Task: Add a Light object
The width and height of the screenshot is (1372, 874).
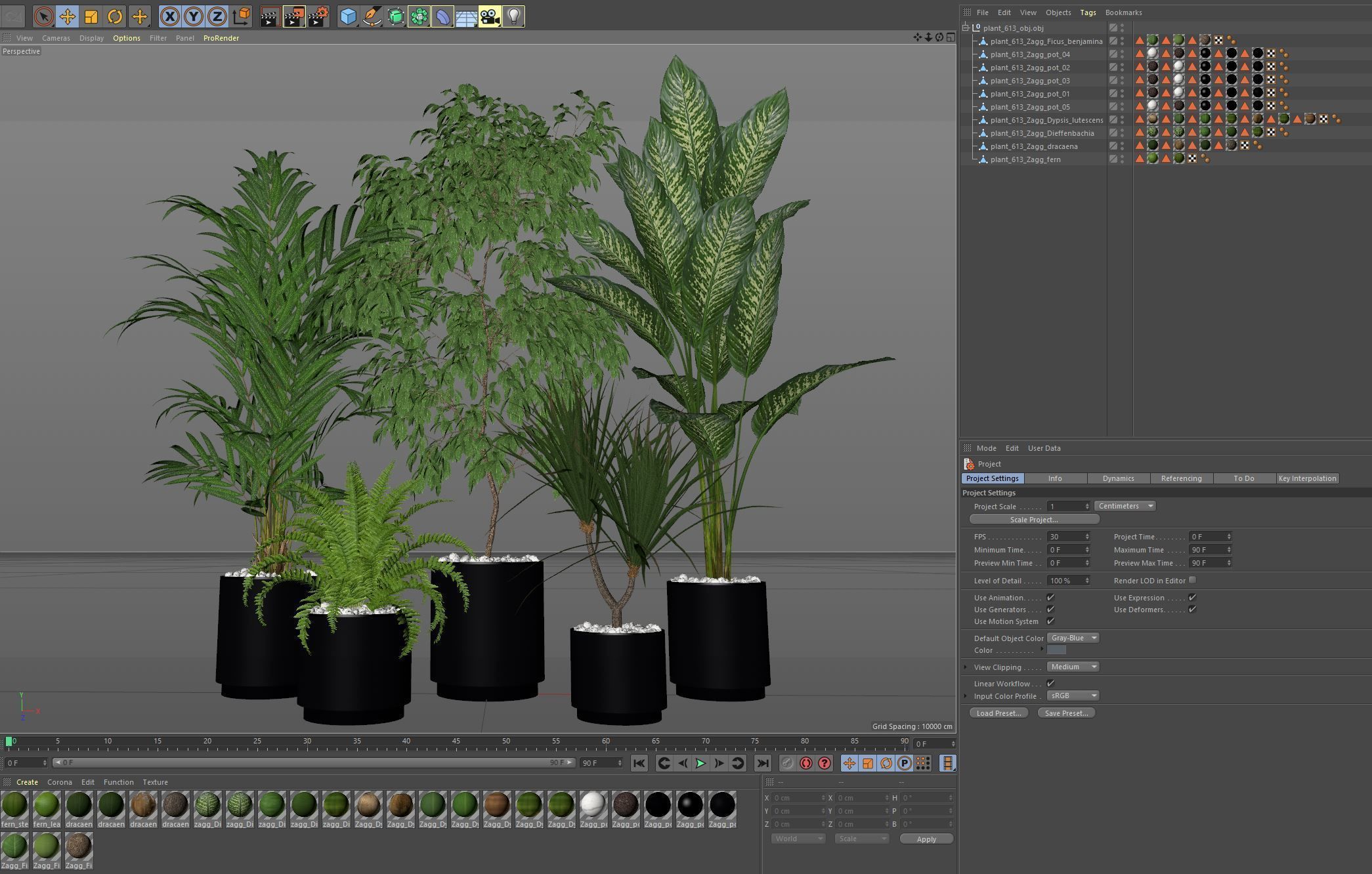Action: (514, 16)
